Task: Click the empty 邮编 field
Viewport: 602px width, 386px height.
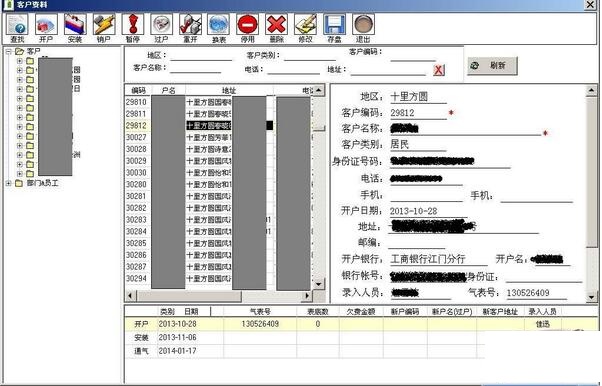Action: [417, 243]
